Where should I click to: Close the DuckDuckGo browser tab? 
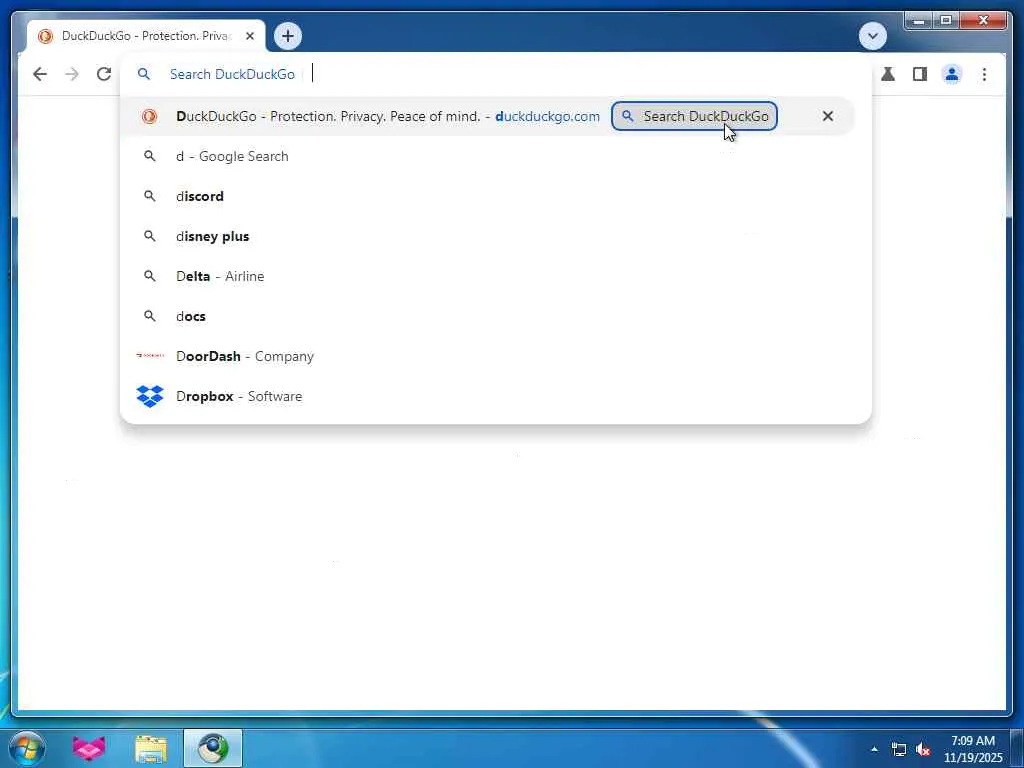(249, 36)
